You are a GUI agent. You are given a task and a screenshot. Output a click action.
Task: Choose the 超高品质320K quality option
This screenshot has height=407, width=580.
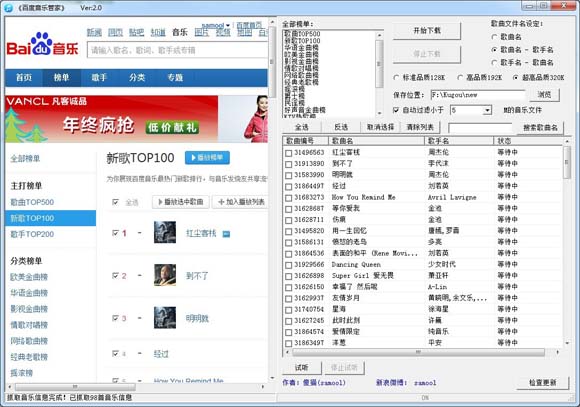[516, 77]
